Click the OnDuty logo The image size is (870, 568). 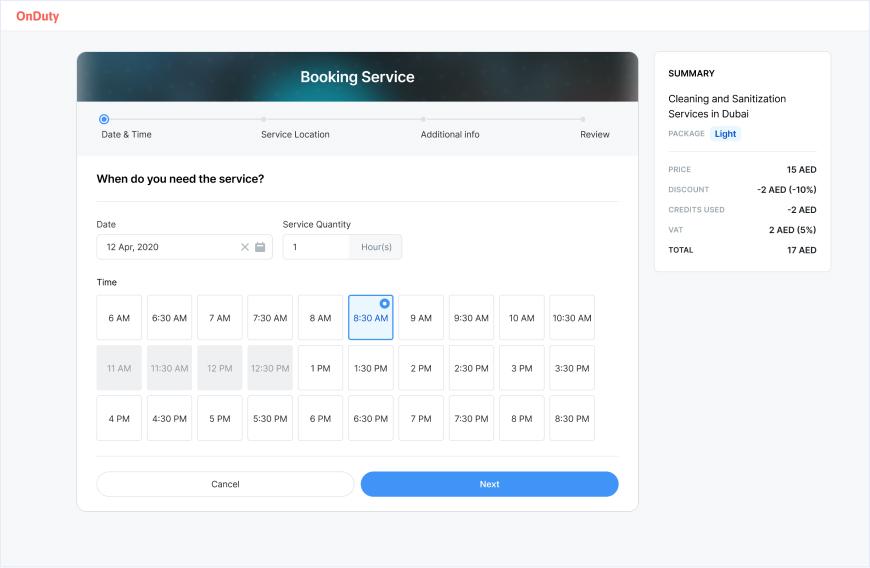click(x=37, y=16)
